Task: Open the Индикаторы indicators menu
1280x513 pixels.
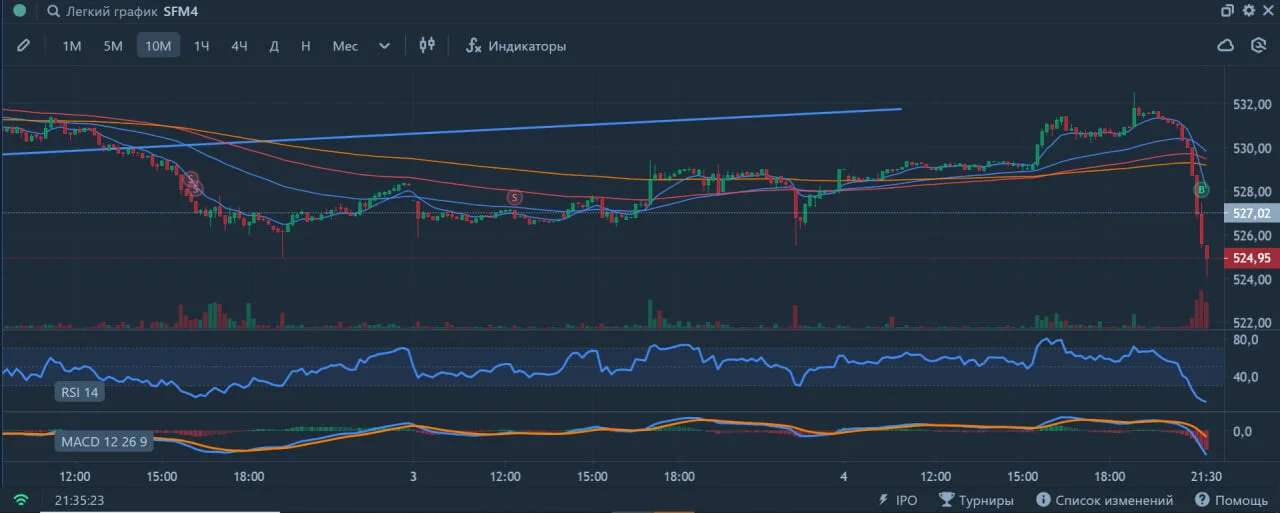Action: pyautogui.click(x=516, y=46)
